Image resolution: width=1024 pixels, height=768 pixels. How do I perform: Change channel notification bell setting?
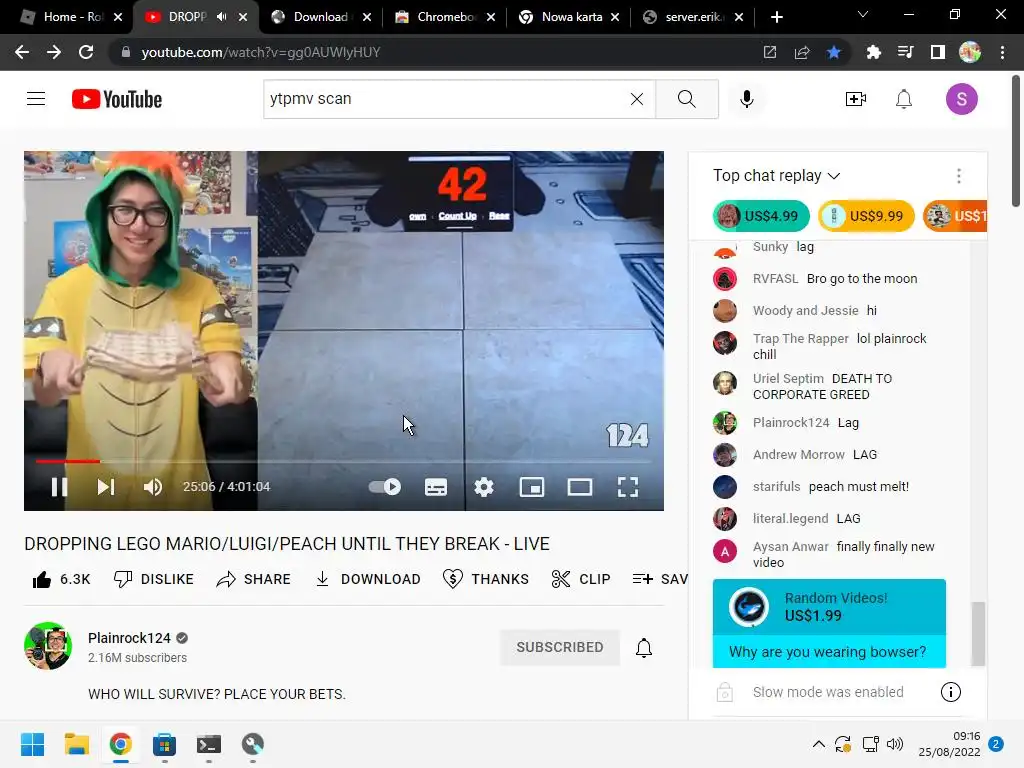coord(644,647)
